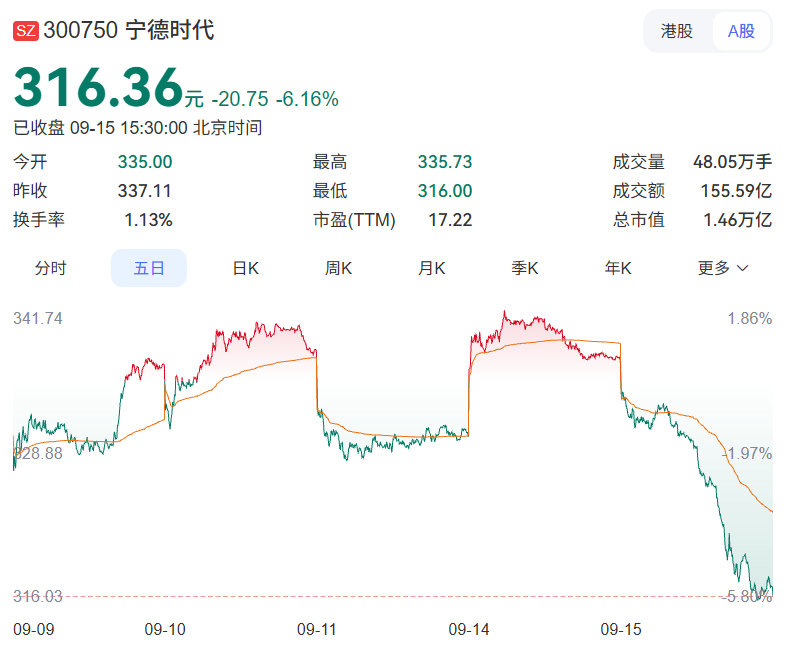Click the 昨收 value 337.11
Viewport: 789px width, 650px height.
pyautogui.click(x=145, y=191)
